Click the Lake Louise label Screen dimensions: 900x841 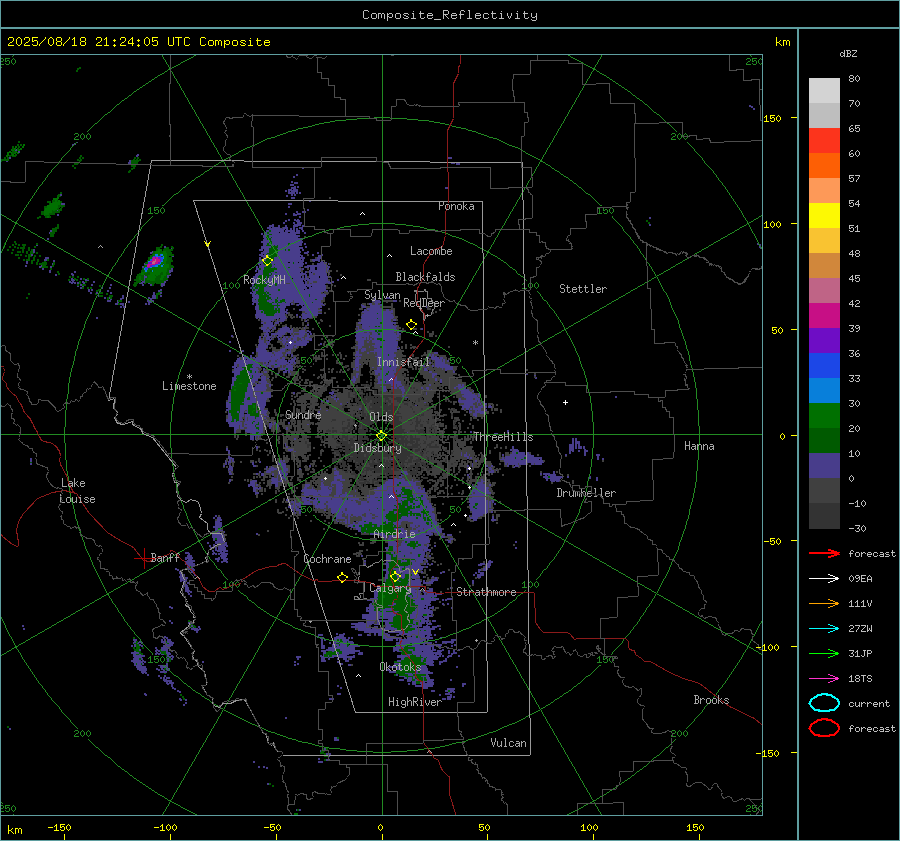(77, 491)
